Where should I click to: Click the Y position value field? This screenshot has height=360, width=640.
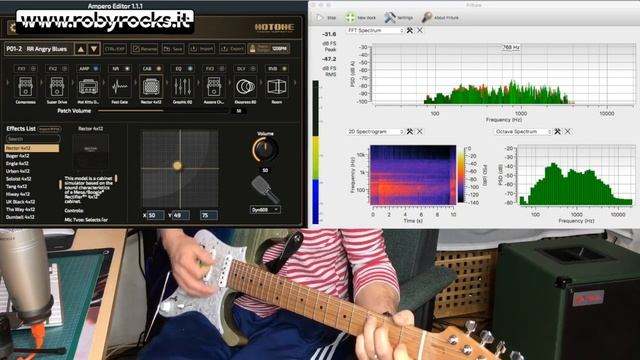pos(180,215)
